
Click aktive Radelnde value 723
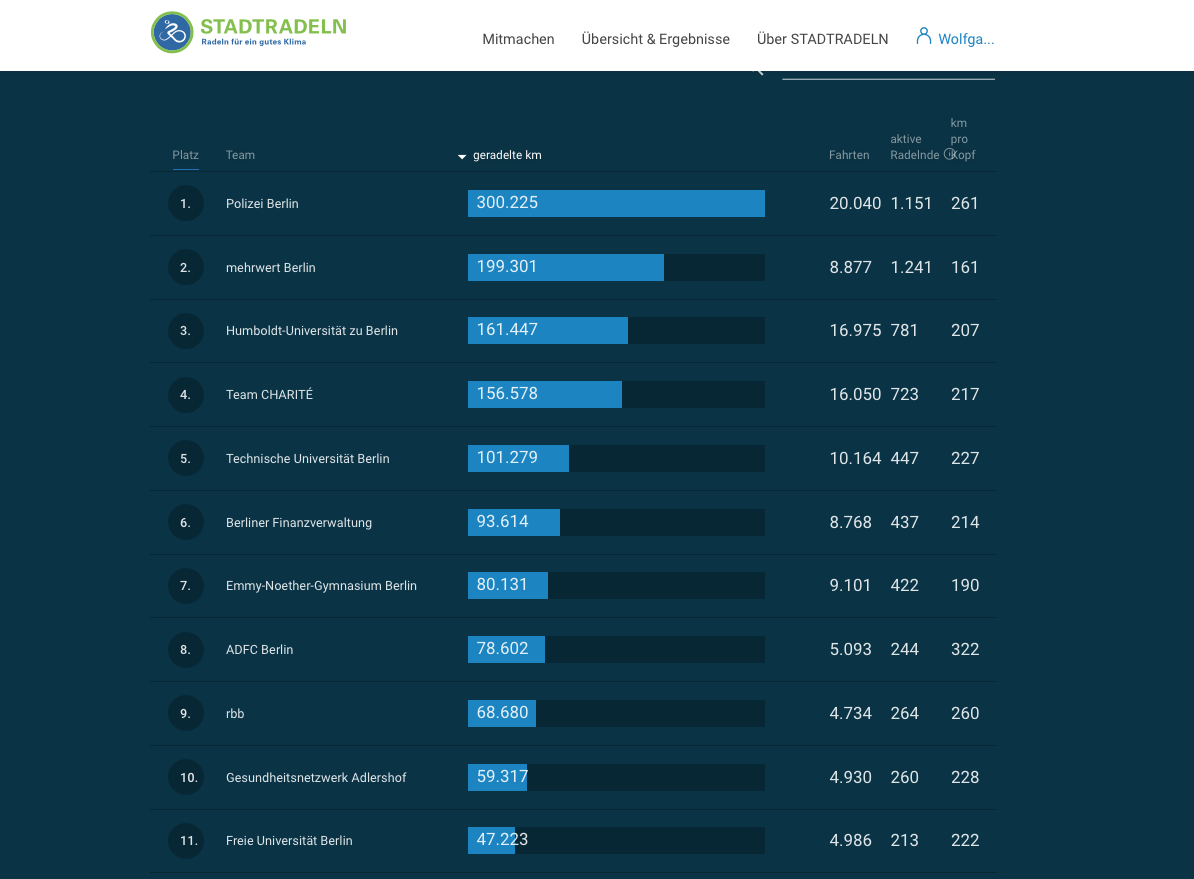[x=905, y=395]
